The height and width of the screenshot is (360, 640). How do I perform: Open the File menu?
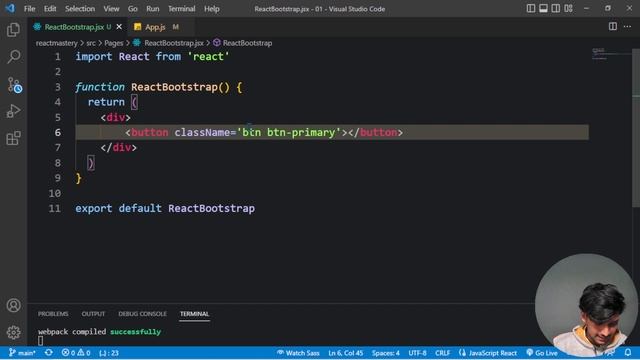(29, 9)
